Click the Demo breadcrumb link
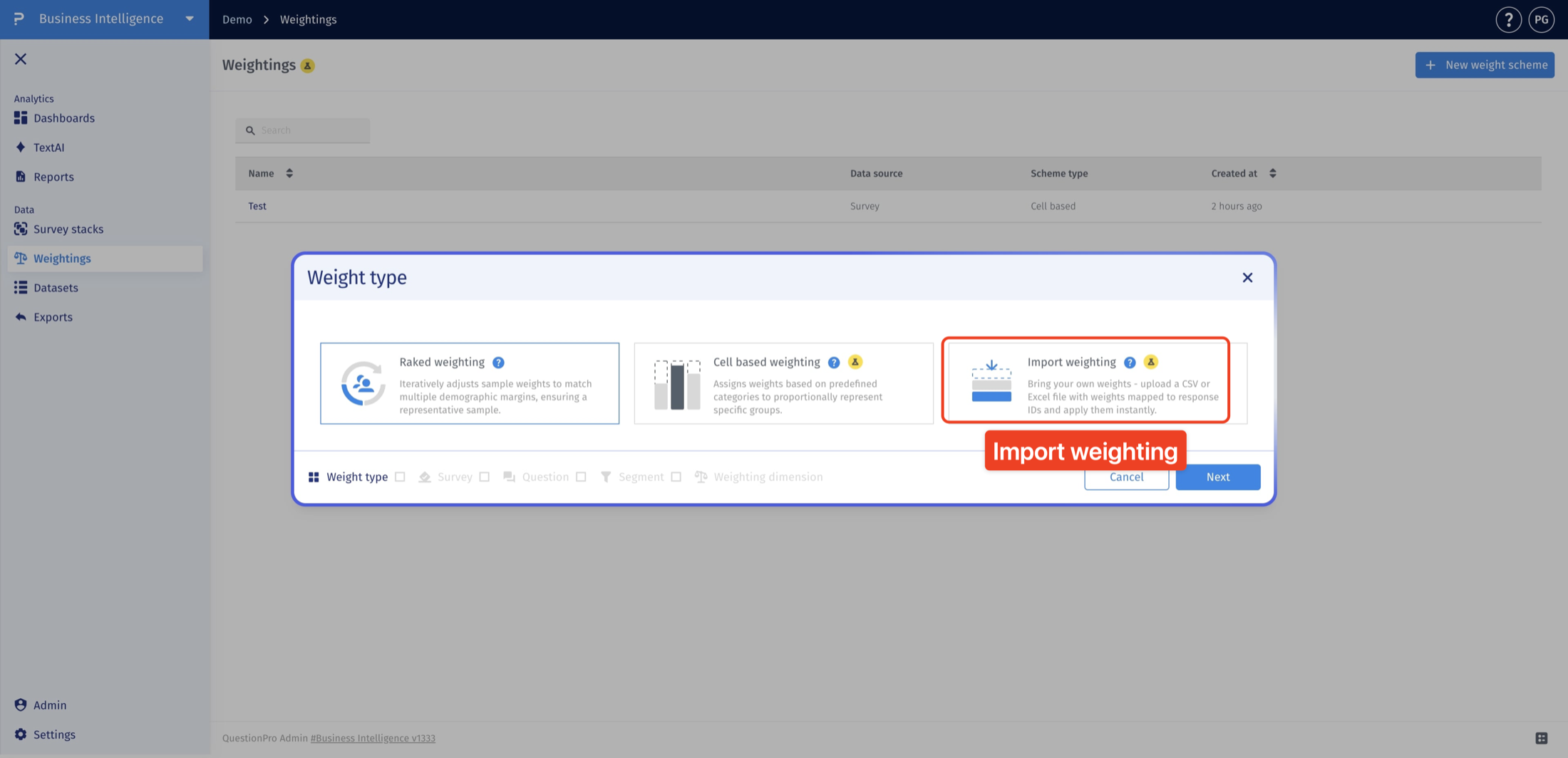 pos(237,19)
